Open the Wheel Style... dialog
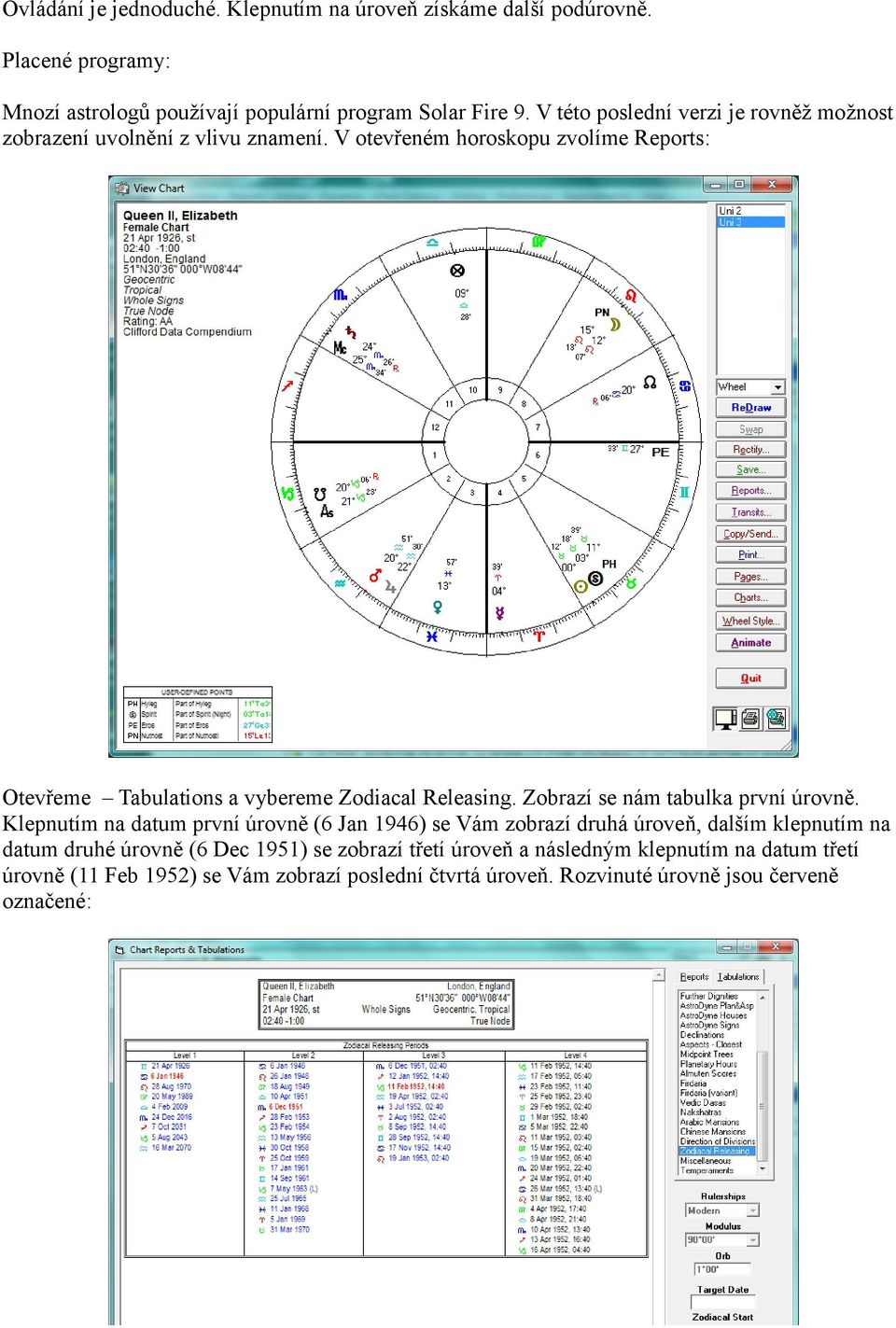The width and height of the screenshot is (896, 1328). pos(750,621)
